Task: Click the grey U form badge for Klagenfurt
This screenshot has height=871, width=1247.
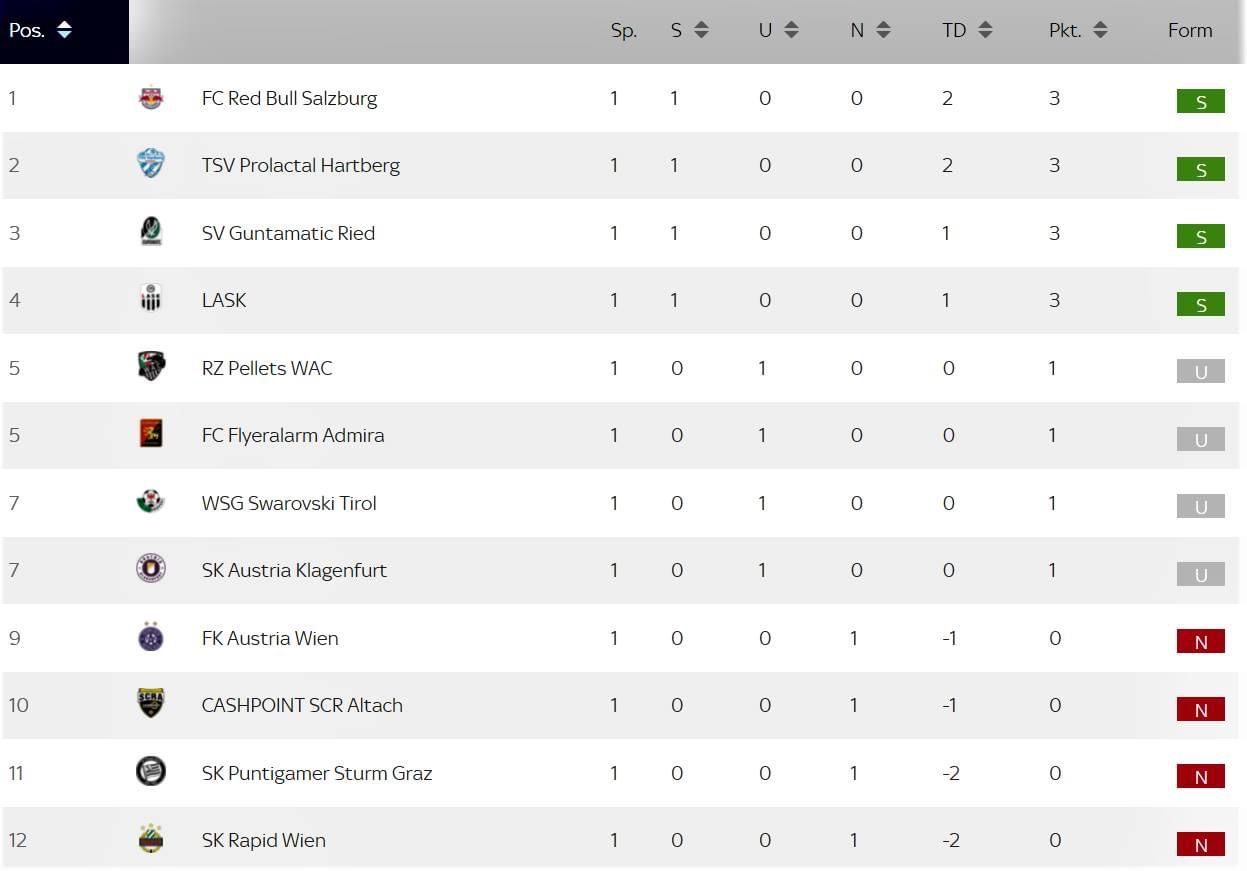Action: click(1201, 574)
